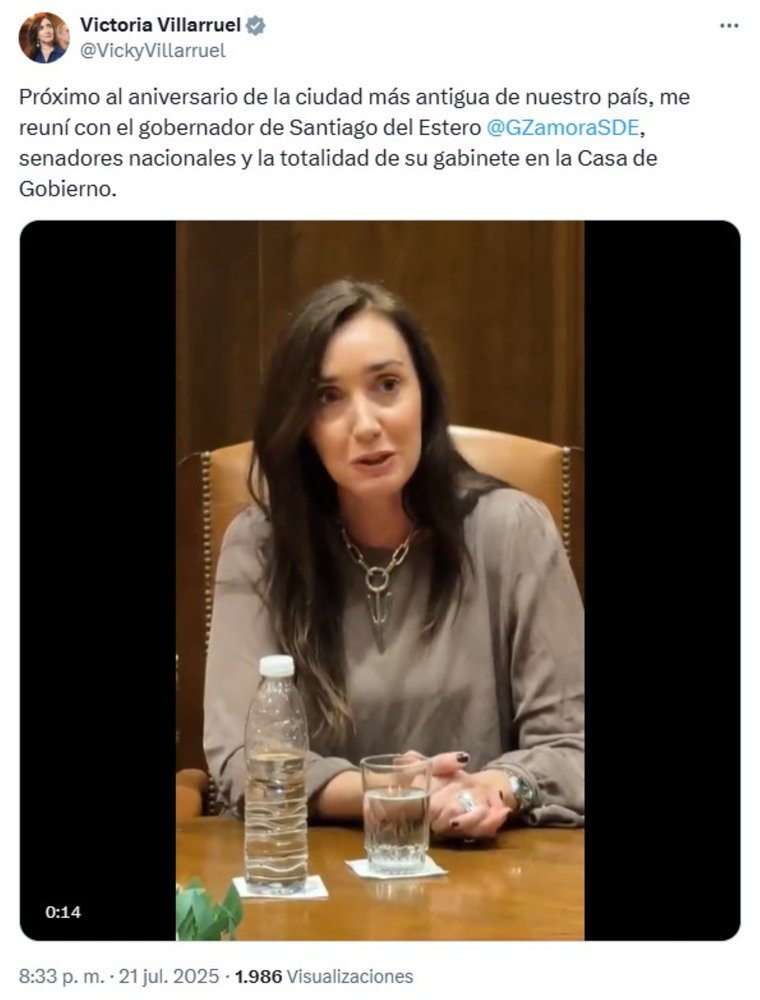Click the words Santiago del Estero
Screen dimensions: 760x1000
click(385, 128)
